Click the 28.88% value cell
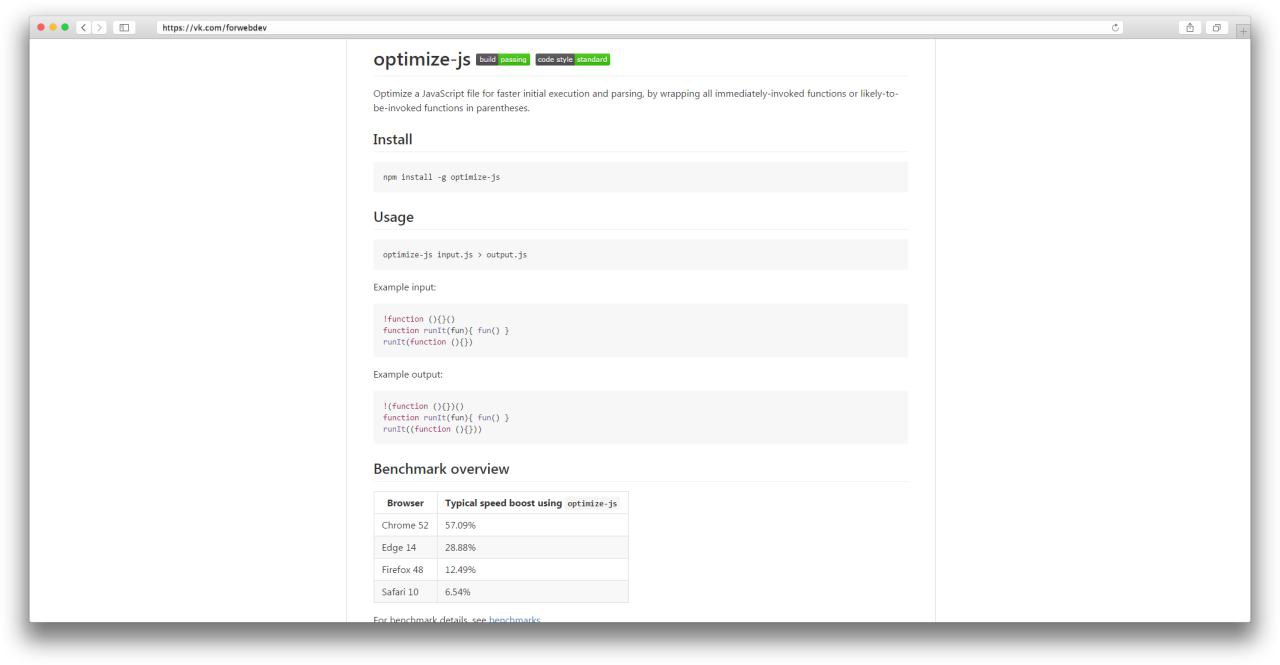Screen dimensions: 1280x665 [x=532, y=547]
